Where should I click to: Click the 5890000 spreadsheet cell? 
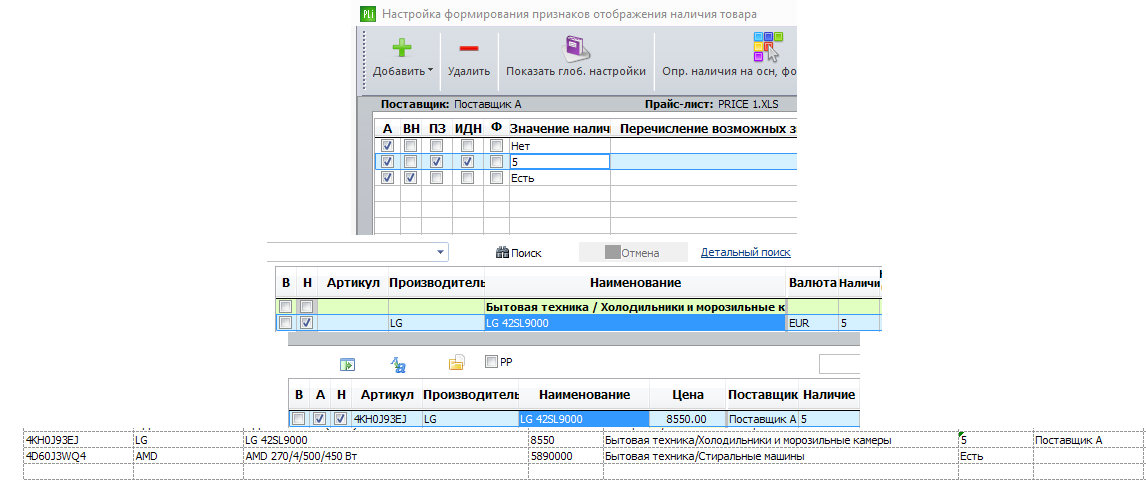coord(566,456)
